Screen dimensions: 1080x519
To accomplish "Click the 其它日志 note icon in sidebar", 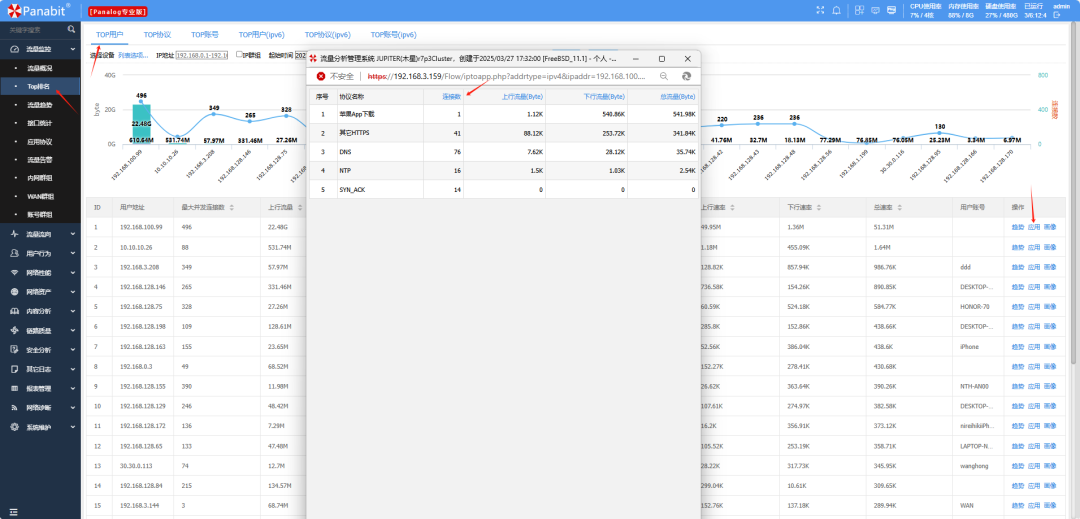I will [x=14, y=369].
